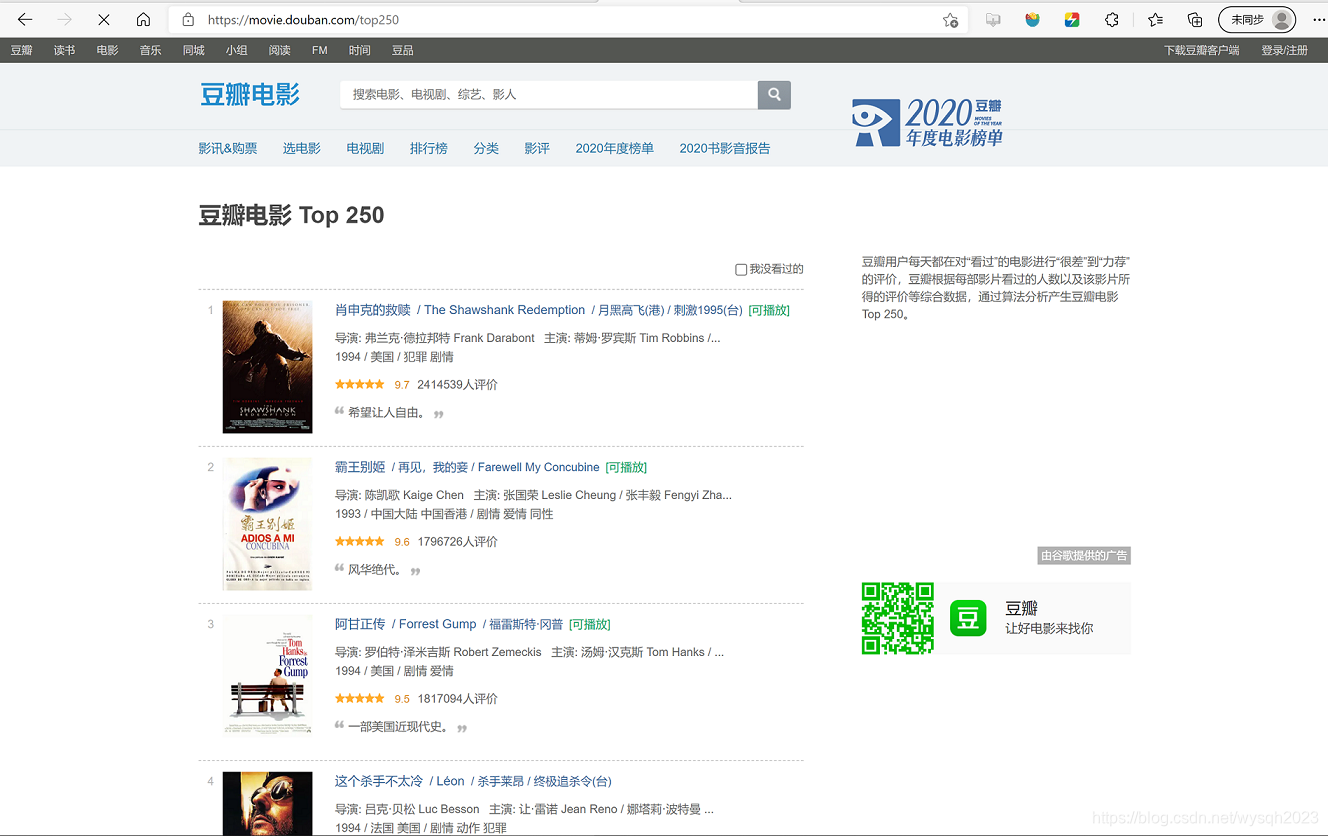The height and width of the screenshot is (836, 1328).
Task: Click the movie search input field
Action: tap(549, 95)
